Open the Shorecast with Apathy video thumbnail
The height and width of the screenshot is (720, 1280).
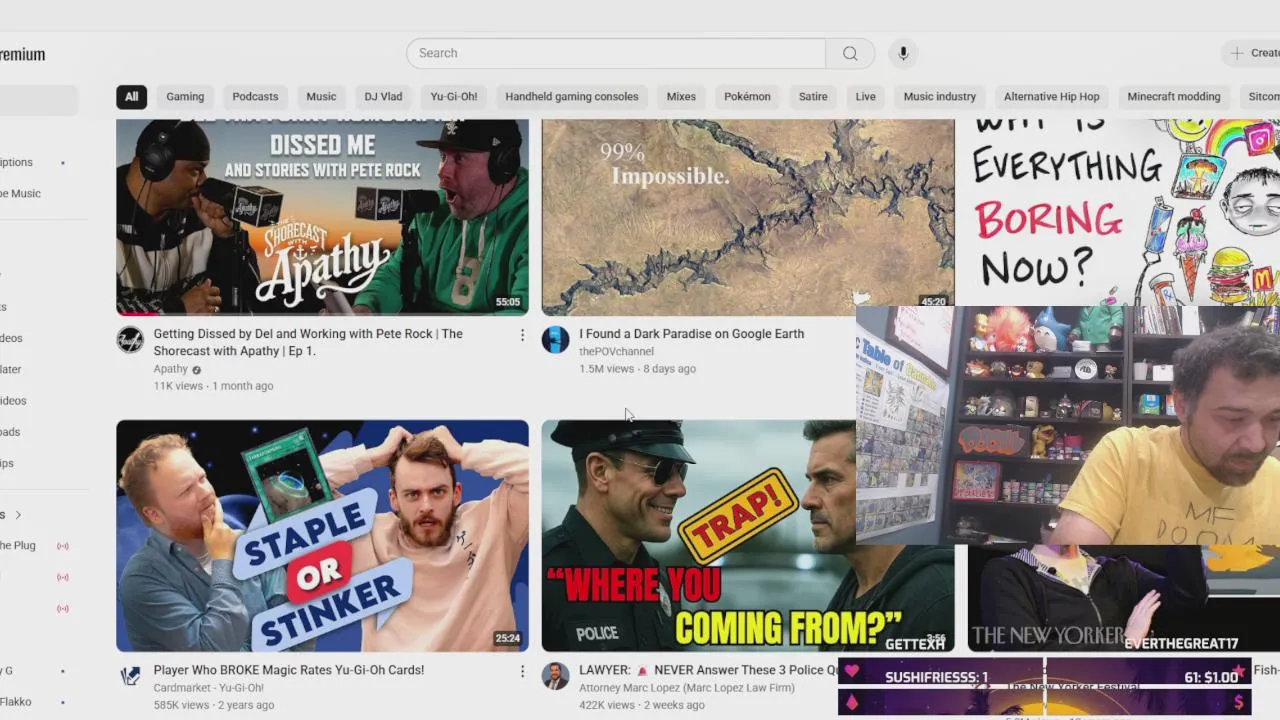coord(322,217)
